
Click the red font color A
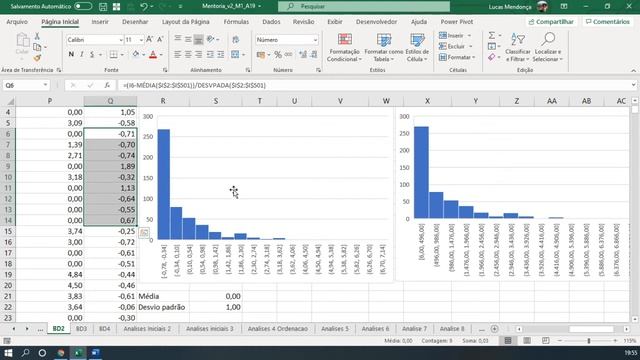pyautogui.click(x=153, y=54)
